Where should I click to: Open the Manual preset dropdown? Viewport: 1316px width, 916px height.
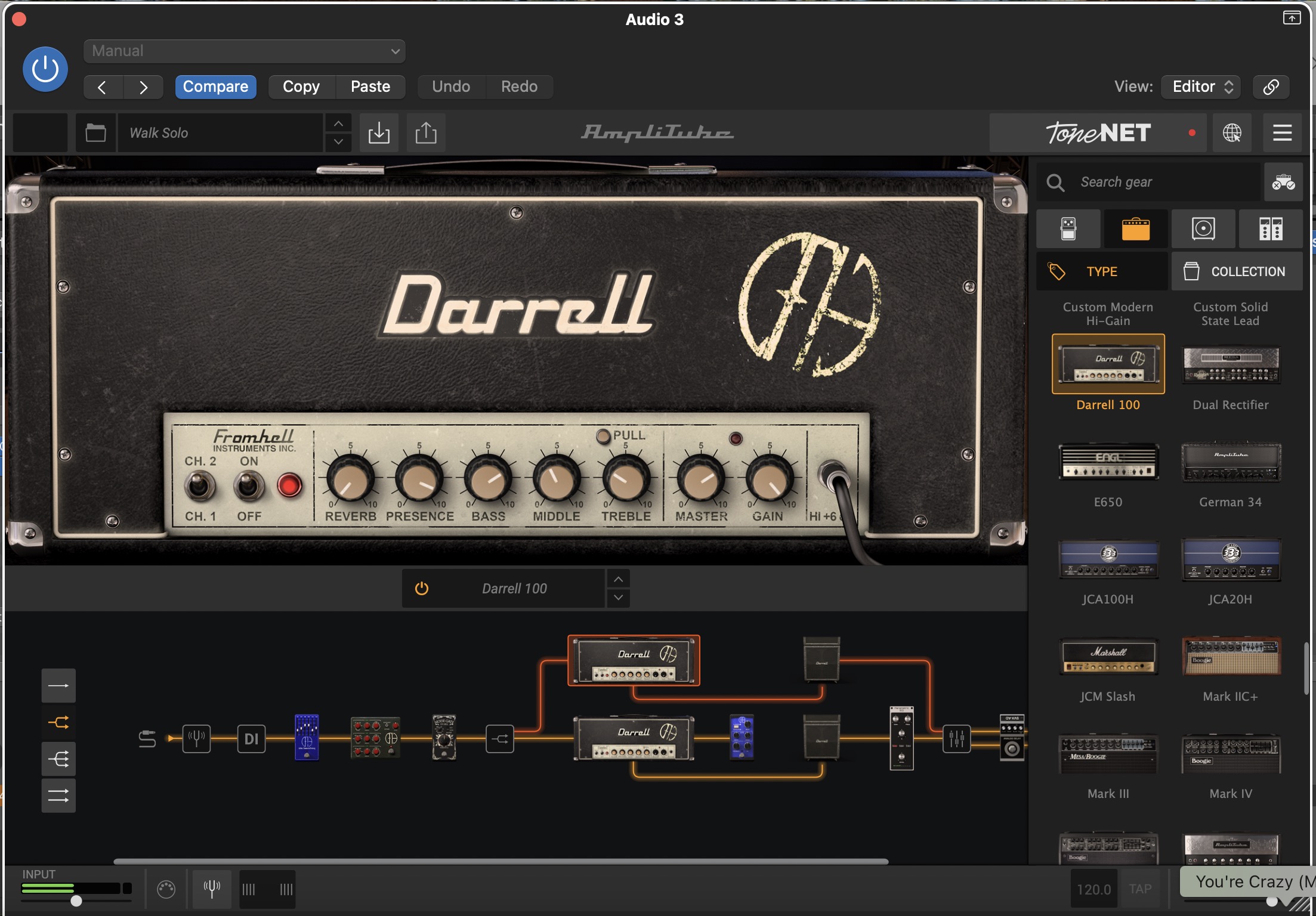pos(245,51)
